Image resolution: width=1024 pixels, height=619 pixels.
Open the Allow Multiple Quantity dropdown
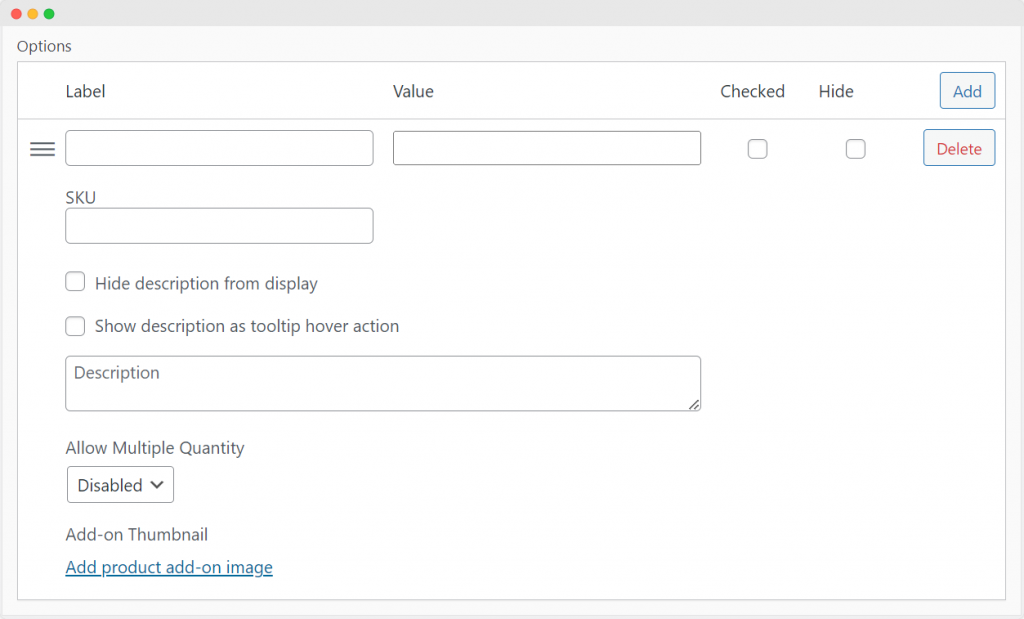click(120, 484)
